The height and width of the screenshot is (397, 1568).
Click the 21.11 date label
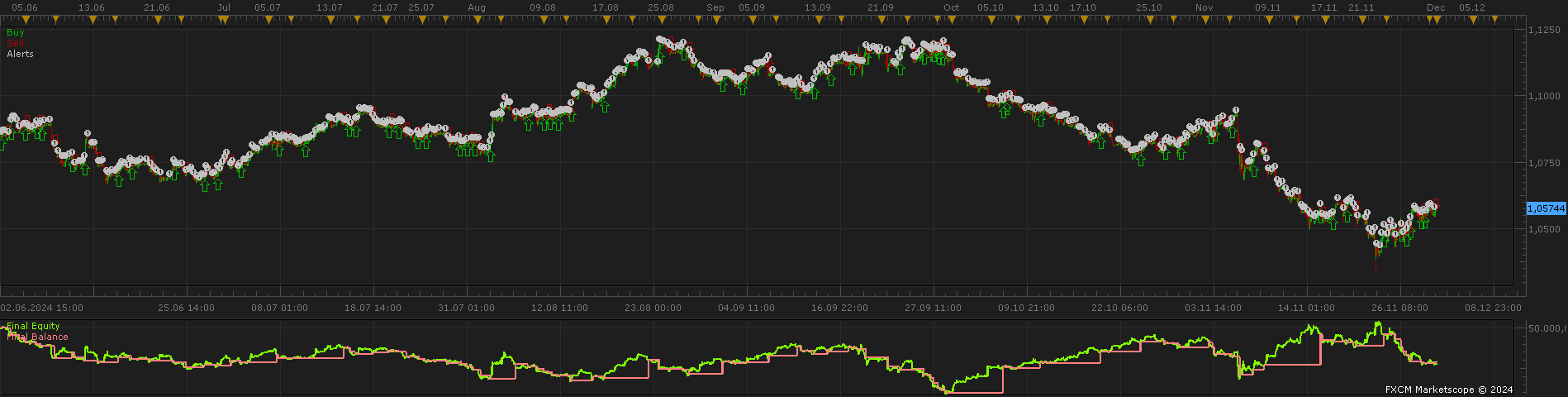(x=1361, y=7)
